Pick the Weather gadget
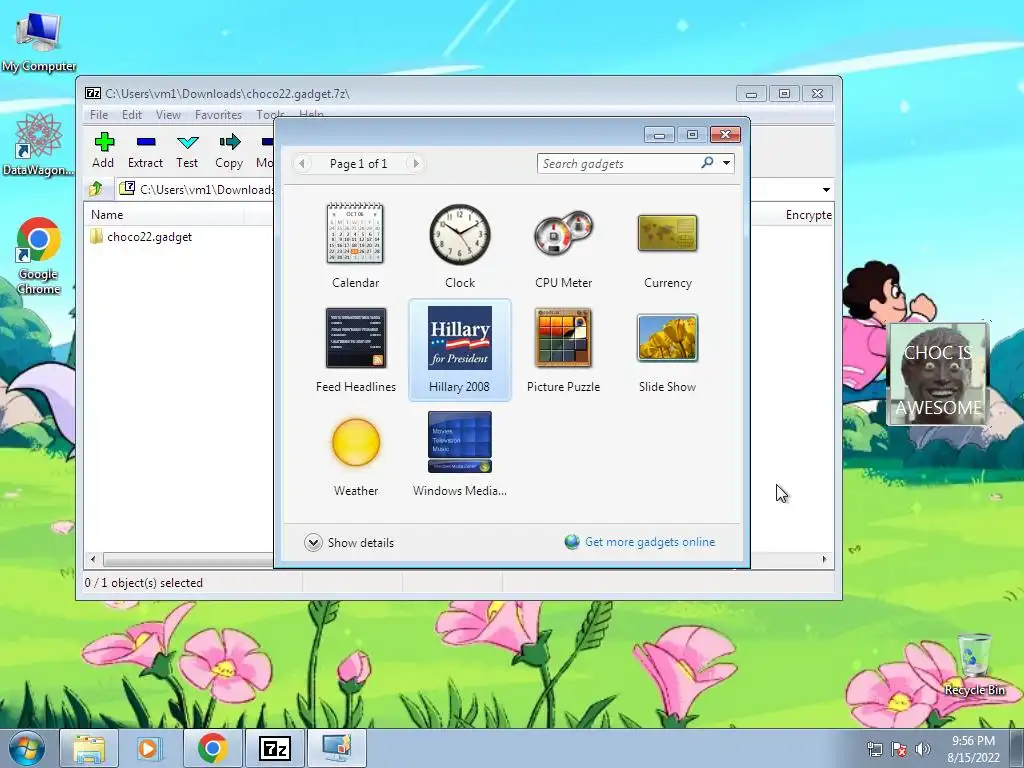 [x=355, y=454]
